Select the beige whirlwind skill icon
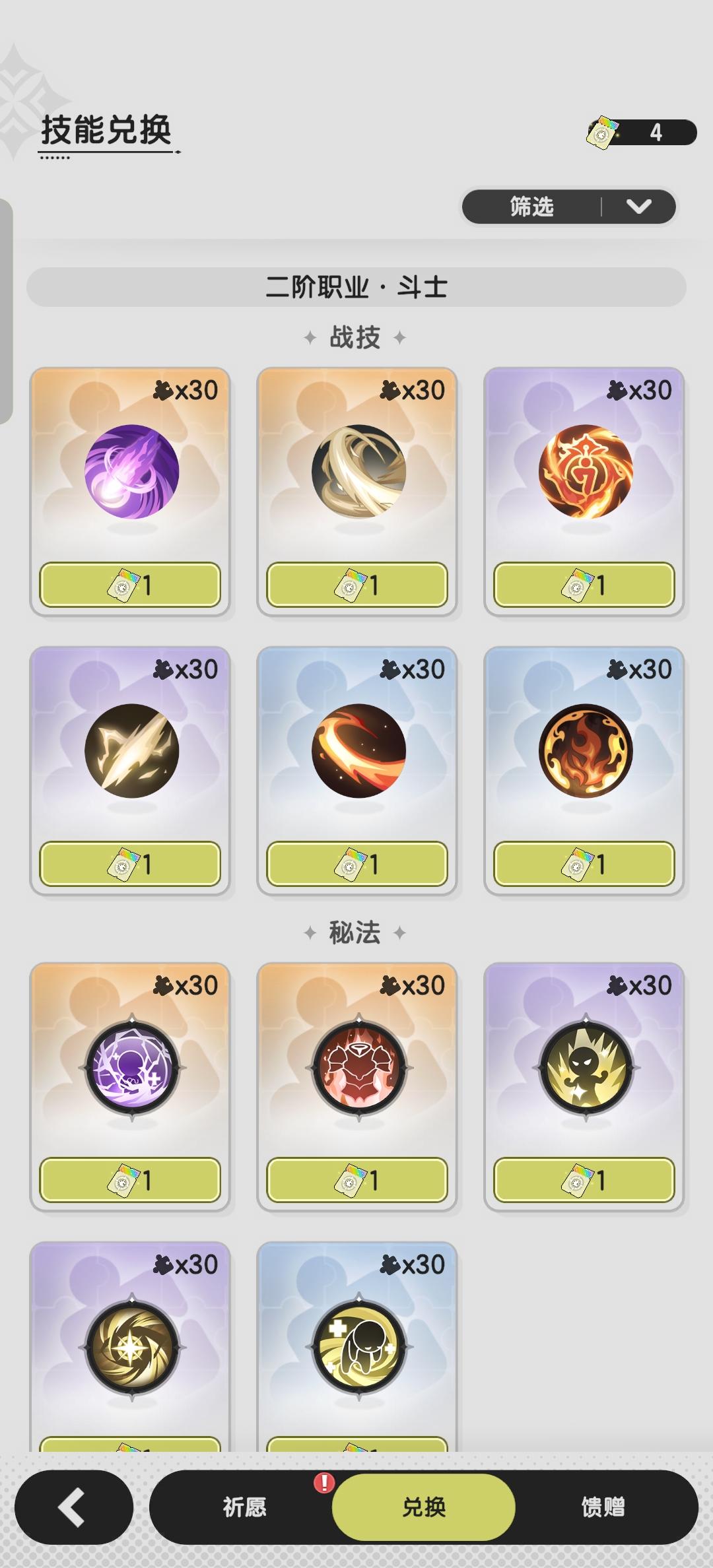713x1568 pixels. (x=358, y=471)
